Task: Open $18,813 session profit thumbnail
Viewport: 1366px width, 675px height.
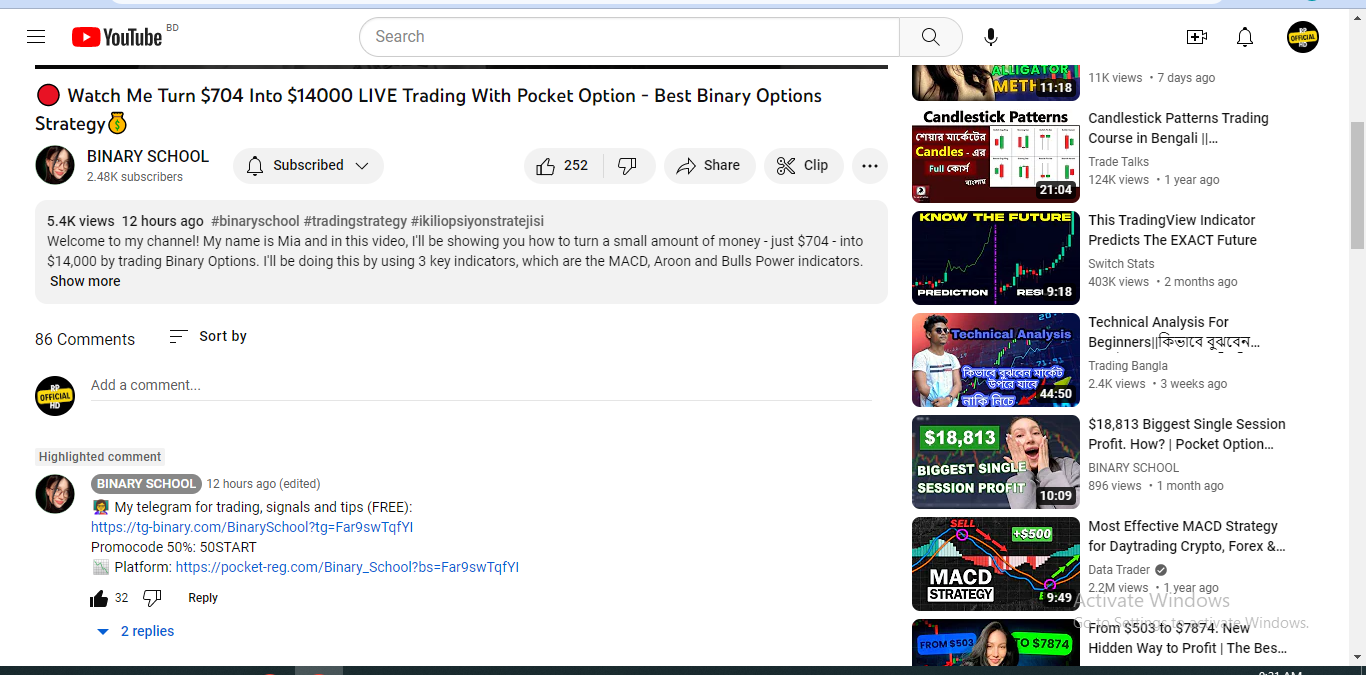Action: pos(996,462)
